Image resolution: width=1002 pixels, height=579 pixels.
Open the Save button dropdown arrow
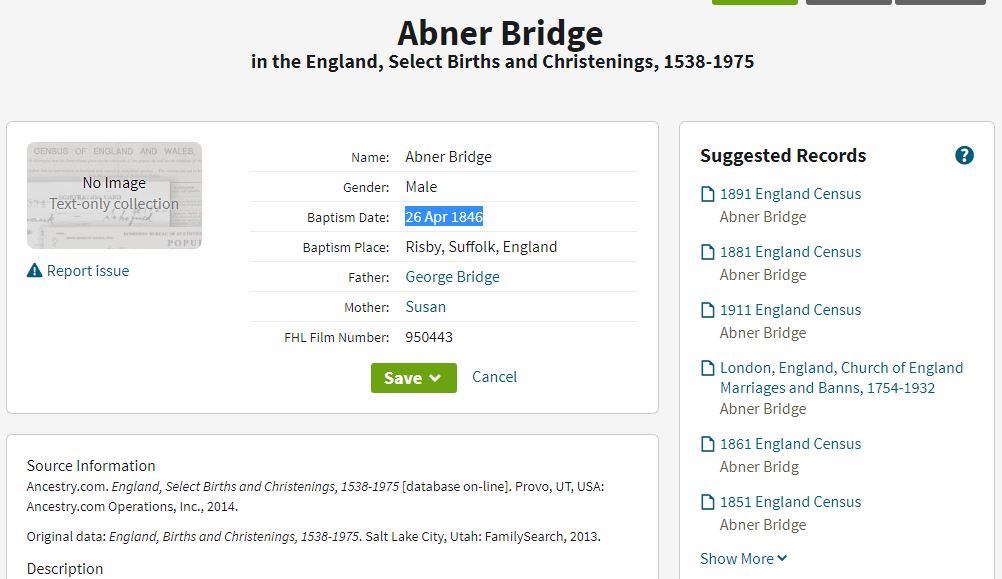(435, 378)
